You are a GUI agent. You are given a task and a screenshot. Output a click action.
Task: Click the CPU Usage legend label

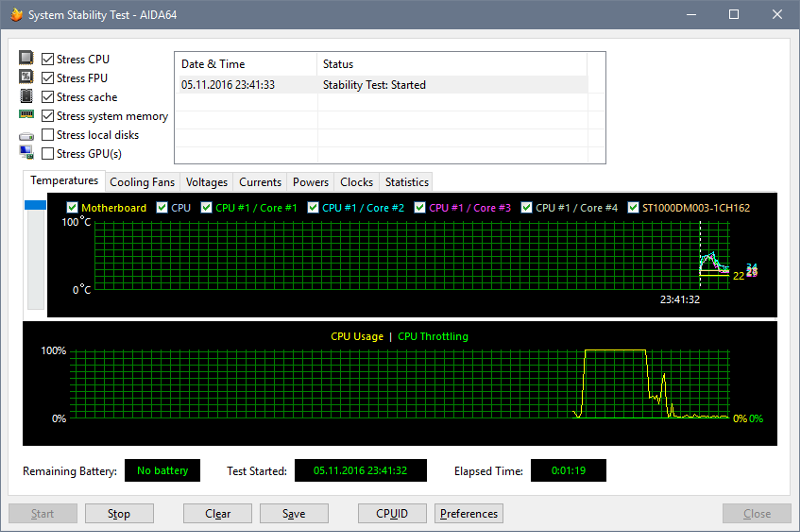(357, 337)
